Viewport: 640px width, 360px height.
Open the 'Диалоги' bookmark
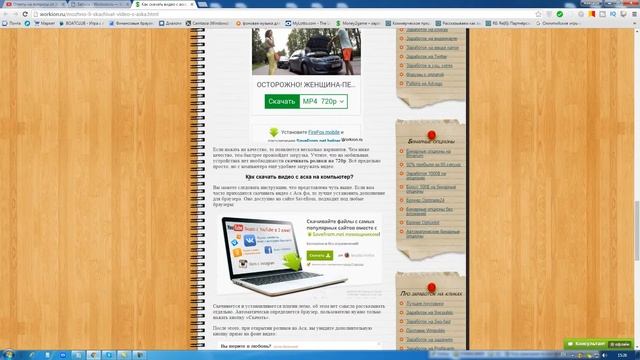[x=170, y=23]
